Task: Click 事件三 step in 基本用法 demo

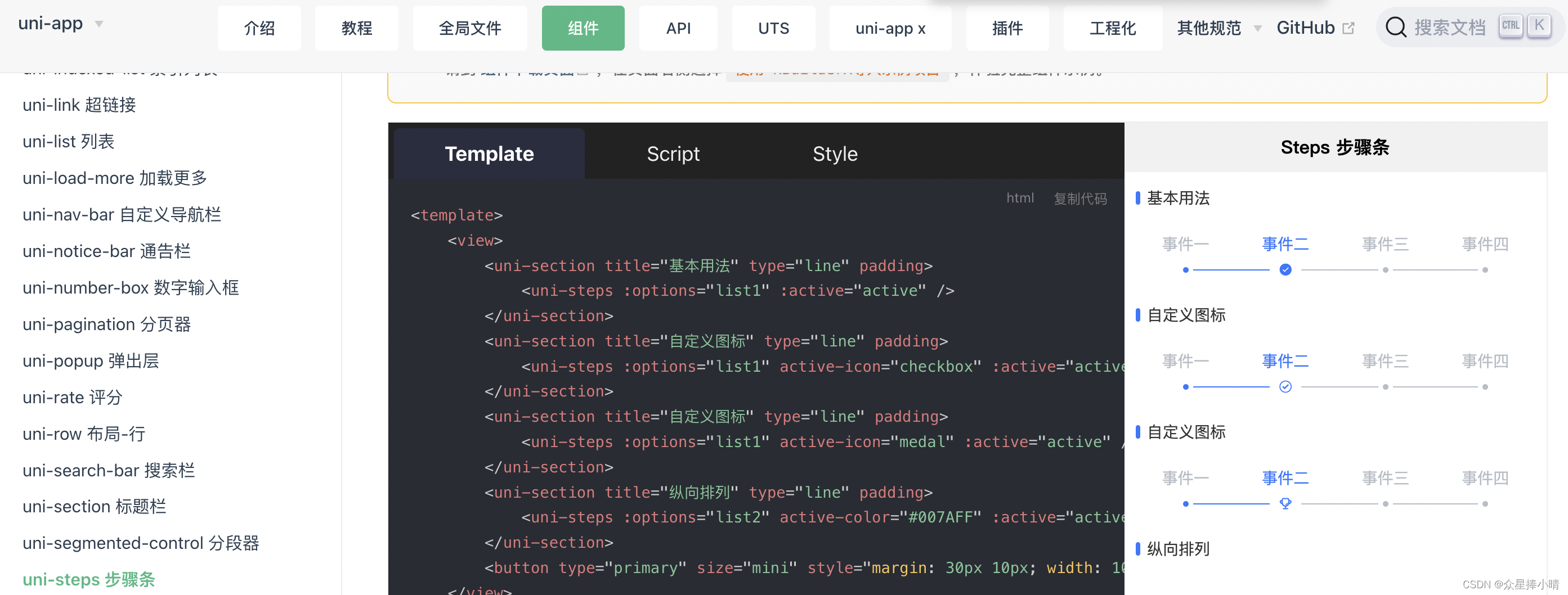Action: pos(1385,244)
